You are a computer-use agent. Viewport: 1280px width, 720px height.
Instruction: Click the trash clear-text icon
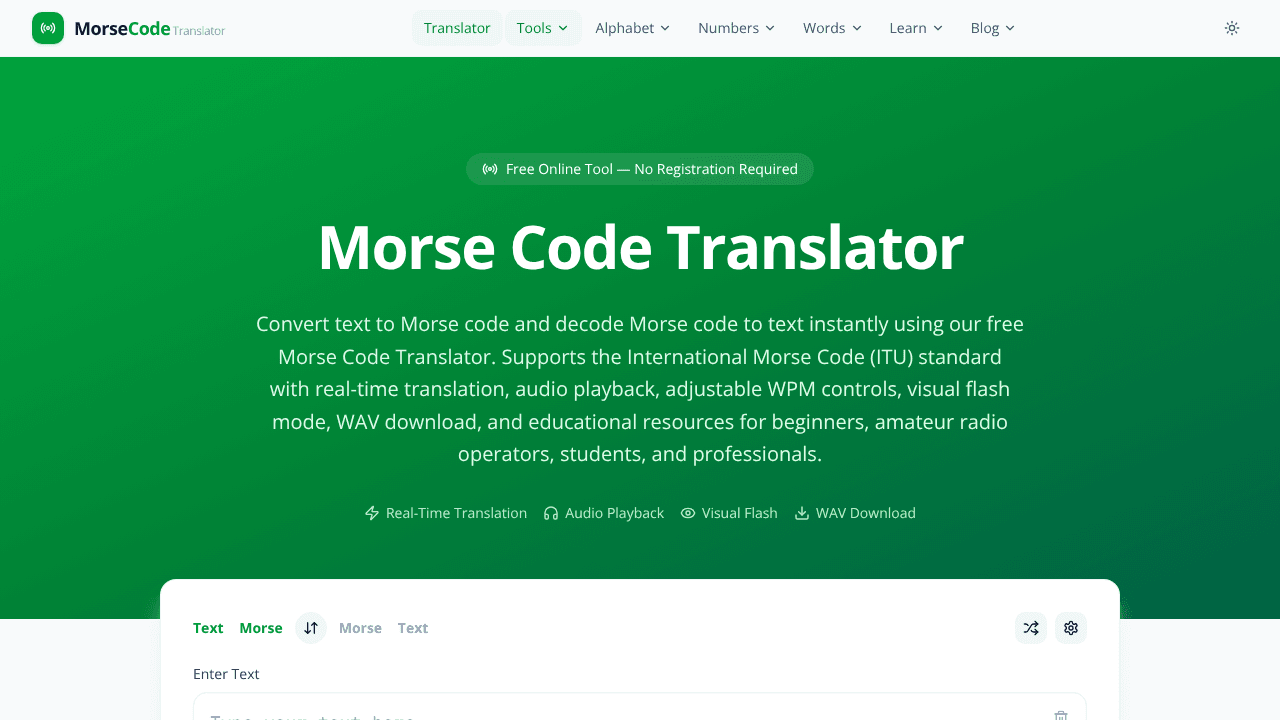pos(1061,716)
